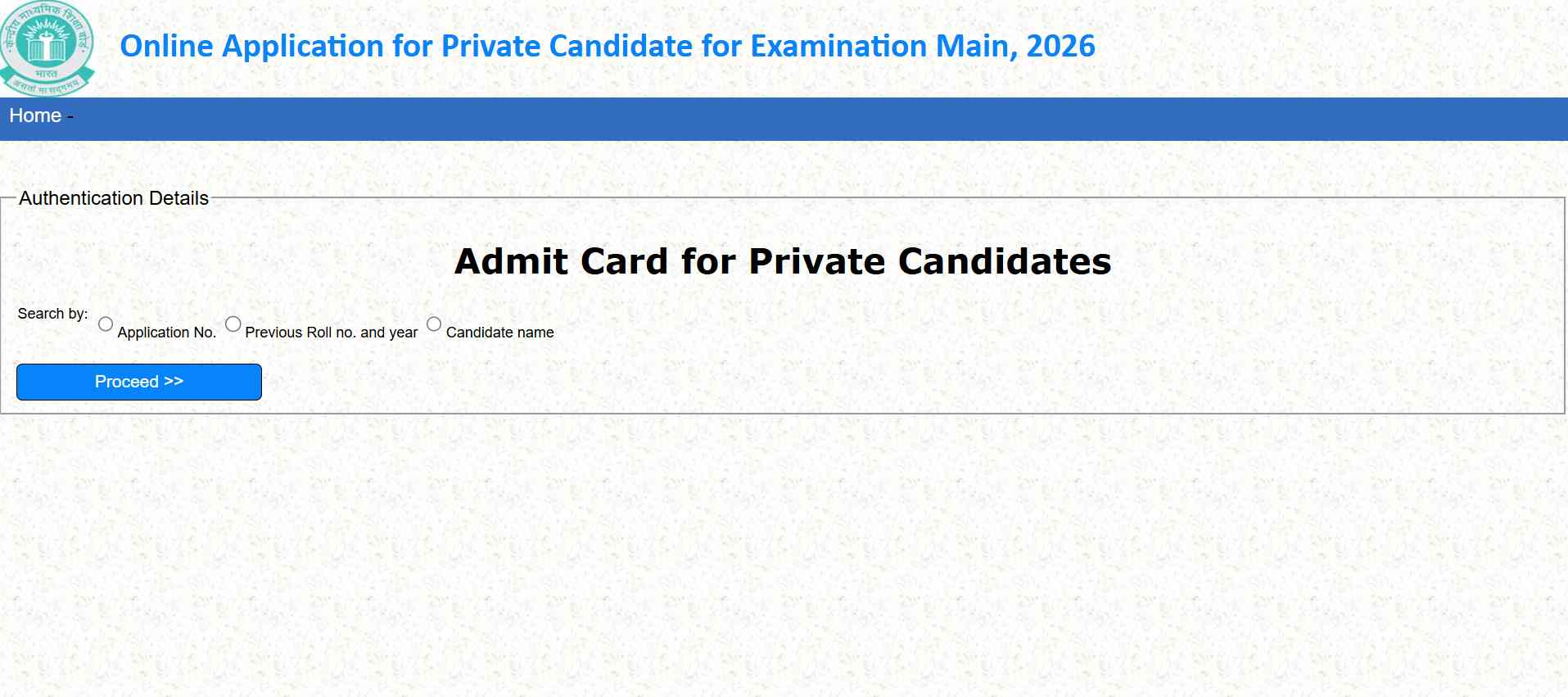This screenshot has width=1568, height=697.
Task: Click the word 'Examination' in page title
Action: (x=838, y=47)
